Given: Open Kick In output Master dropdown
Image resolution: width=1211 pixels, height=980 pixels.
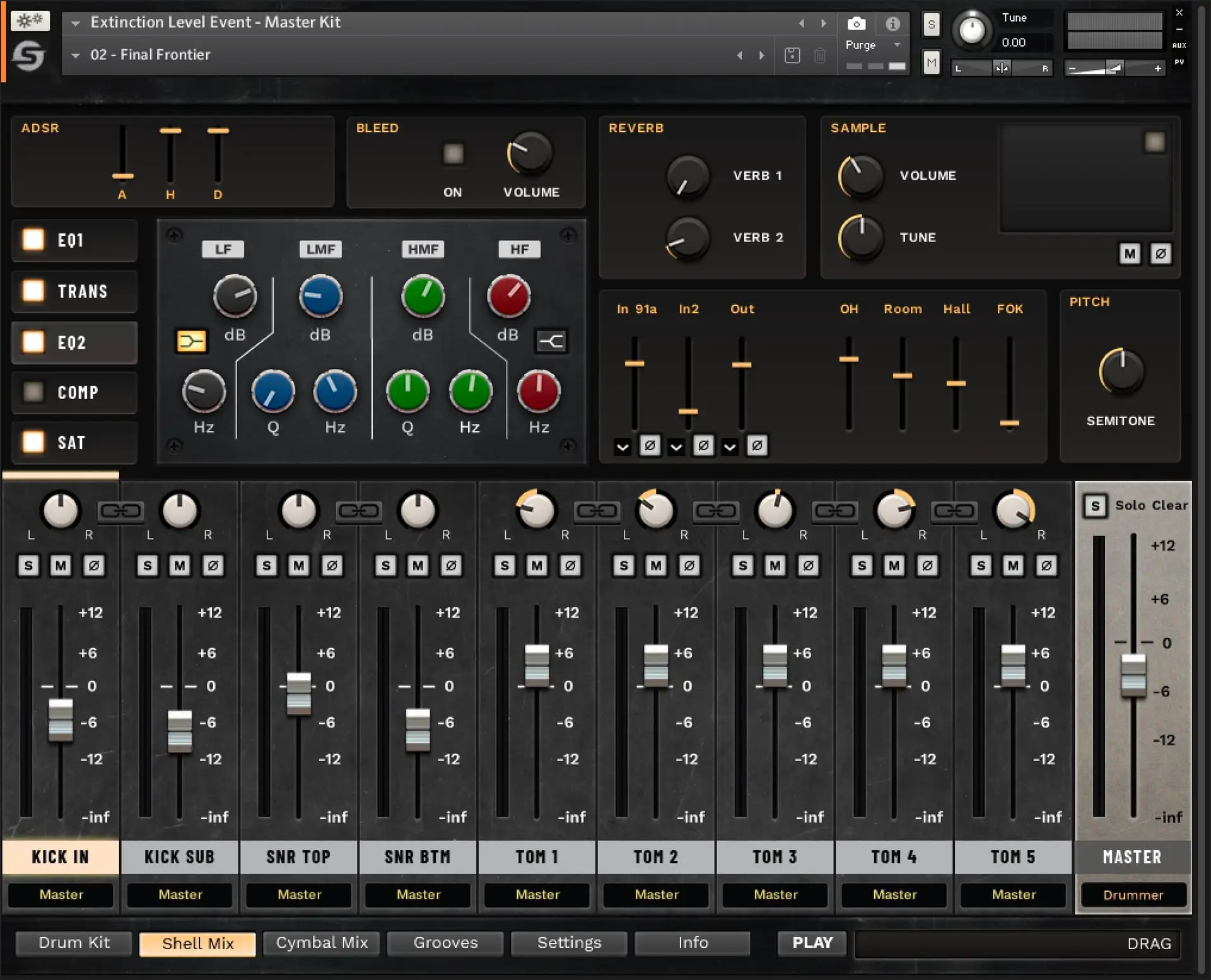Looking at the screenshot, I should (61, 894).
